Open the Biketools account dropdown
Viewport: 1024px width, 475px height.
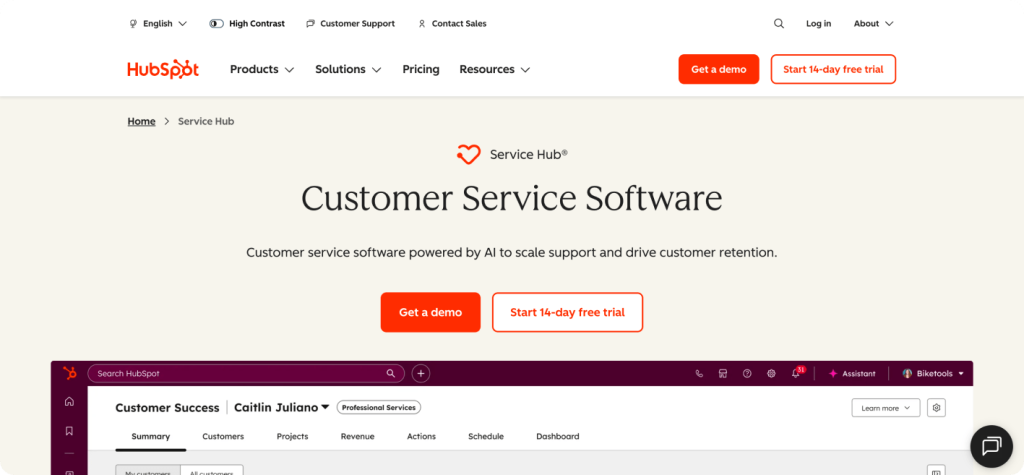pyautogui.click(x=933, y=374)
